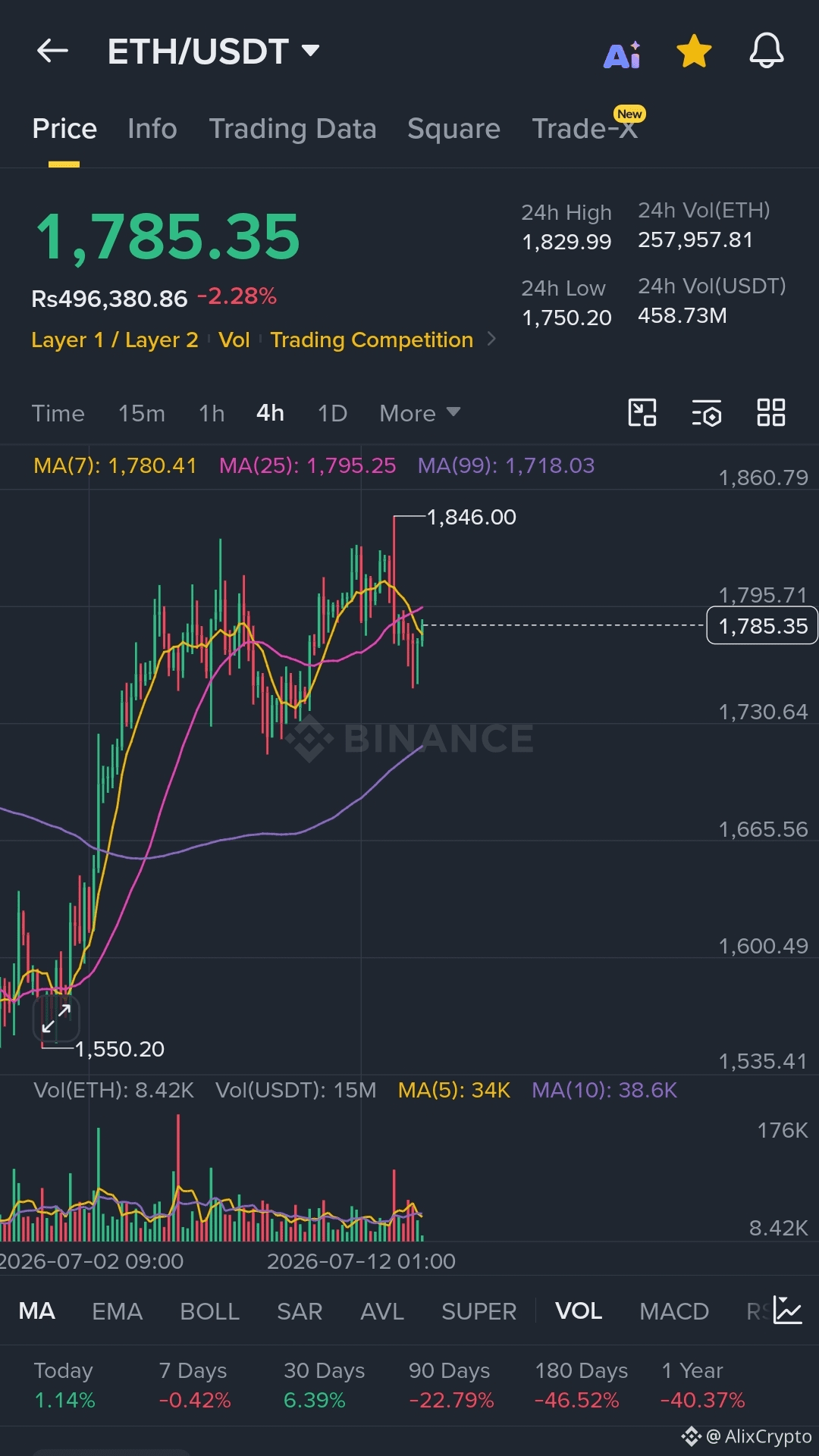Tap the Vol(ETH): 8.42K label

click(x=114, y=1090)
